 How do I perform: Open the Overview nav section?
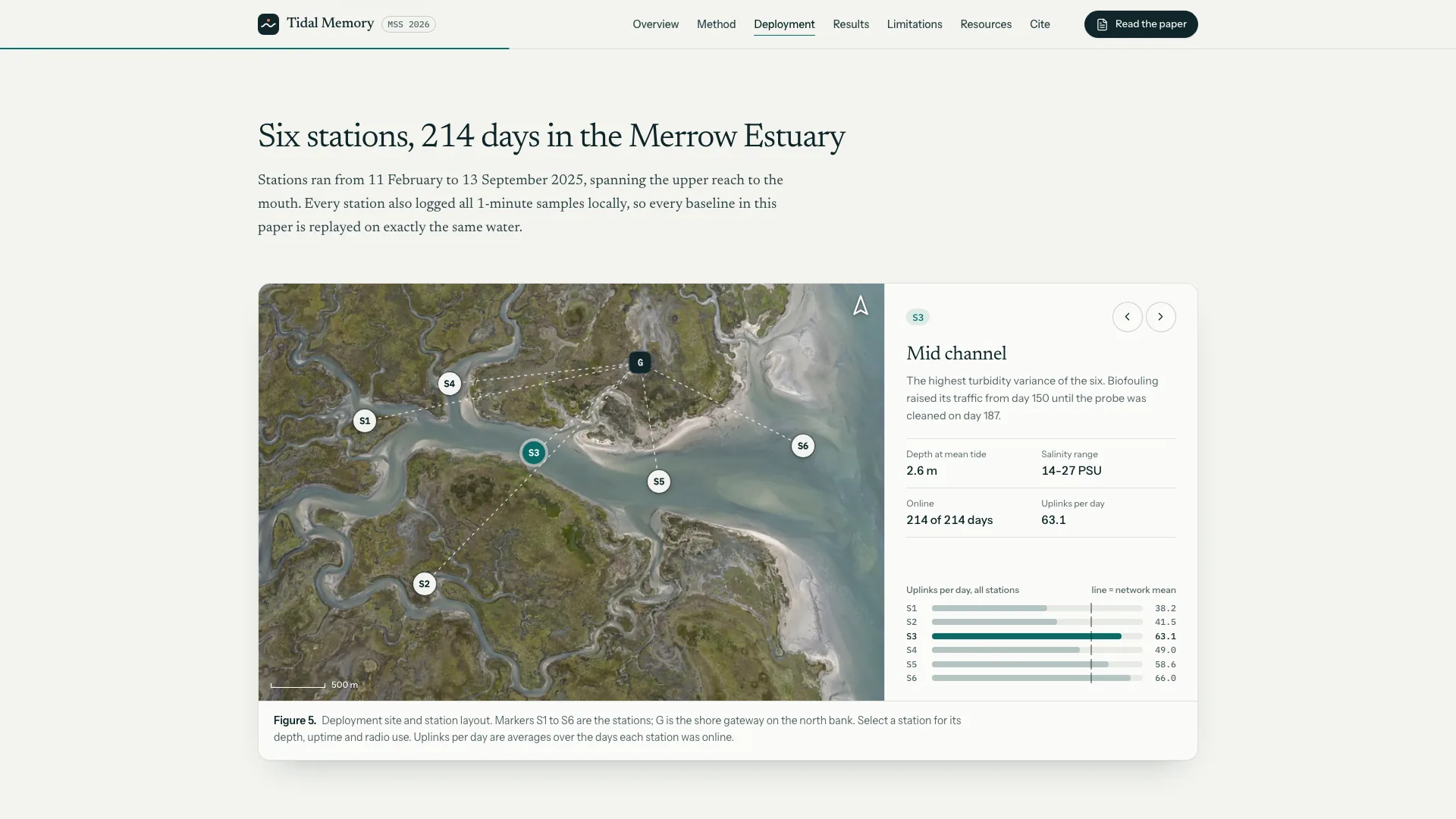coord(656,24)
